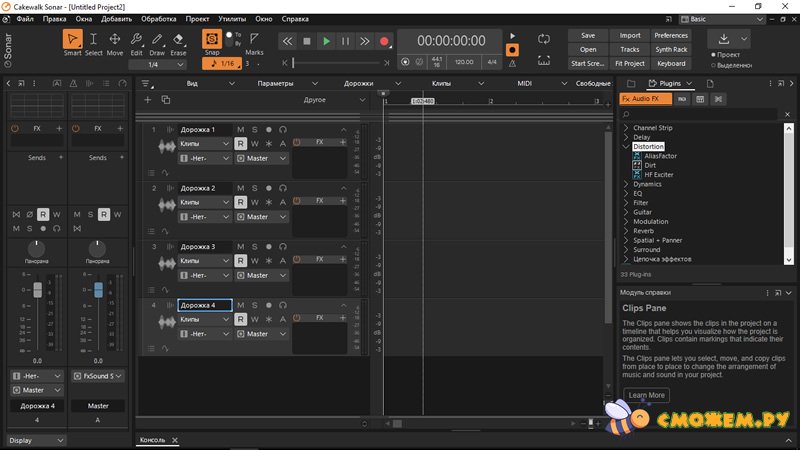Viewport: 800px width, 450px height.
Task: Open the Проект menu
Action: pos(198,19)
